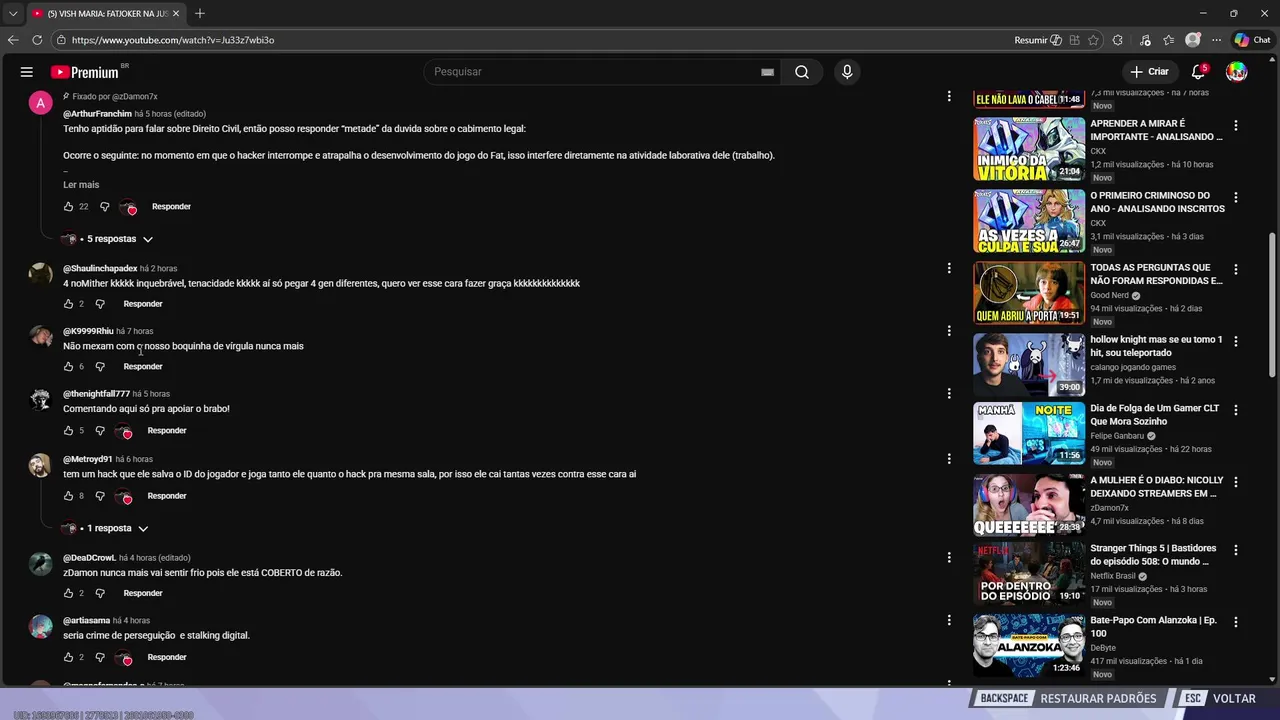
Task: Click the browser address bar URL
Action: click(x=173, y=40)
